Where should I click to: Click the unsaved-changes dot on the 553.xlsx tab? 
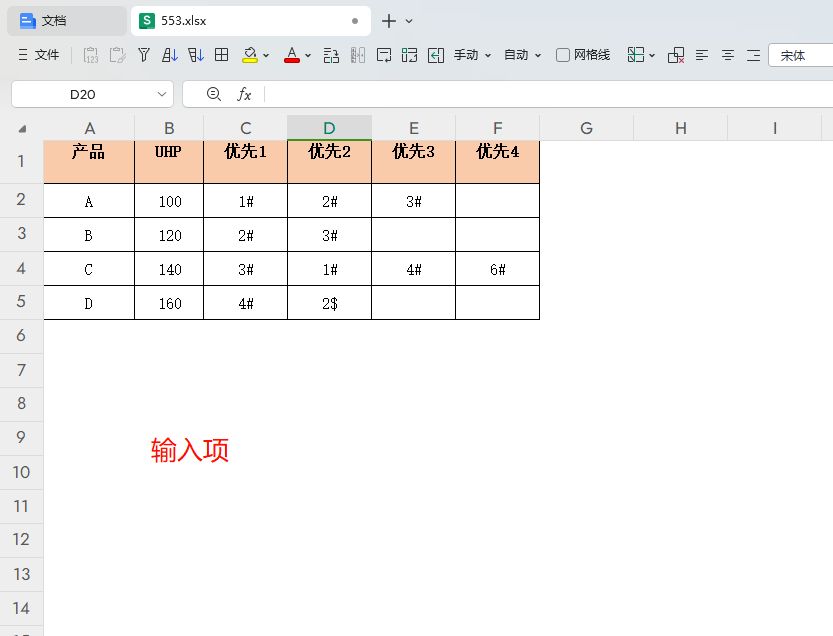[x=355, y=21]
